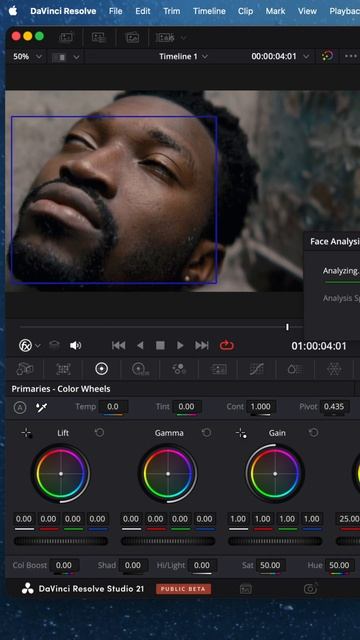Click the viewer split layout icon next to 50%

click(x=60, y=57)
